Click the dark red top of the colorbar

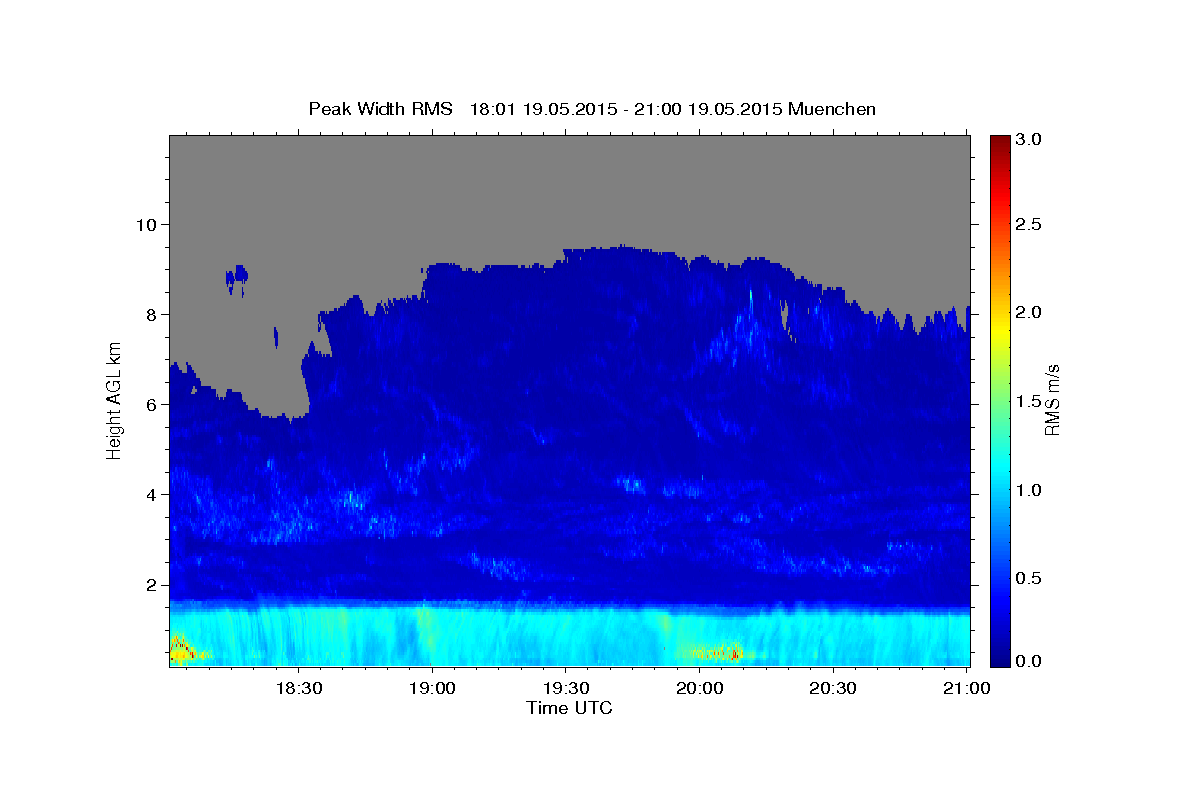[999, 141]
